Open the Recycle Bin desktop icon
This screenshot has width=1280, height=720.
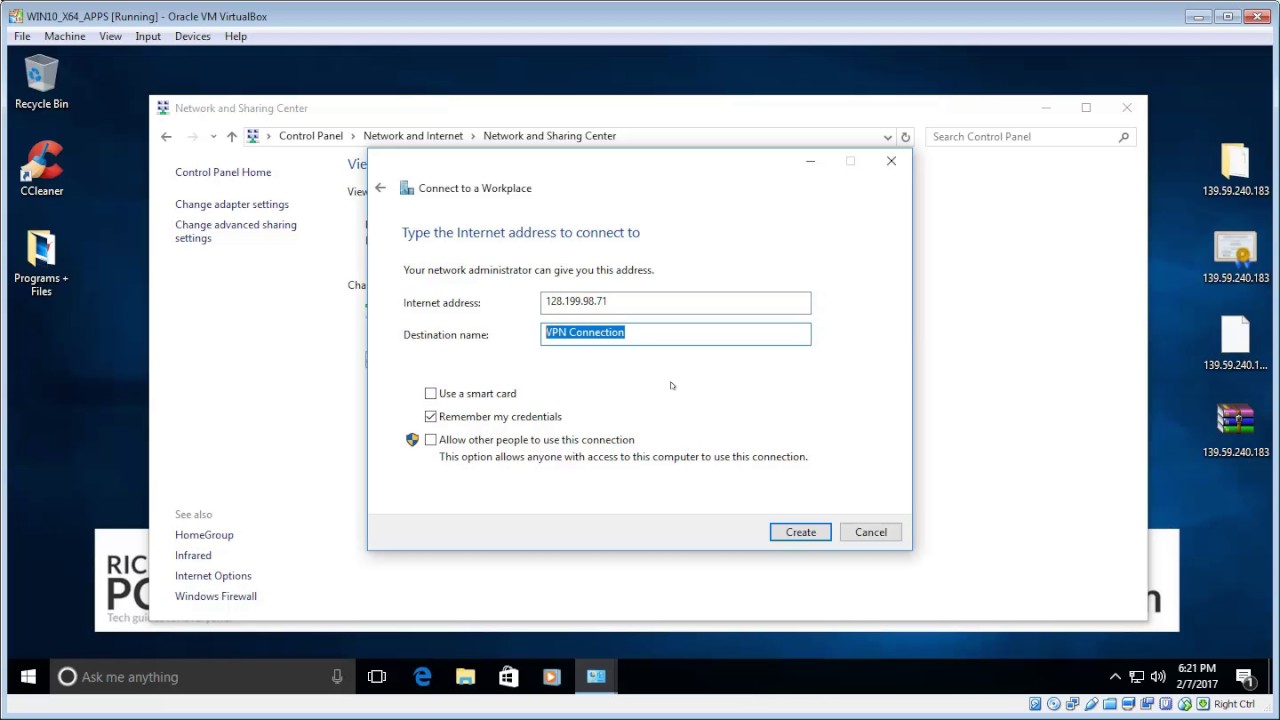(x=41, y=82)
